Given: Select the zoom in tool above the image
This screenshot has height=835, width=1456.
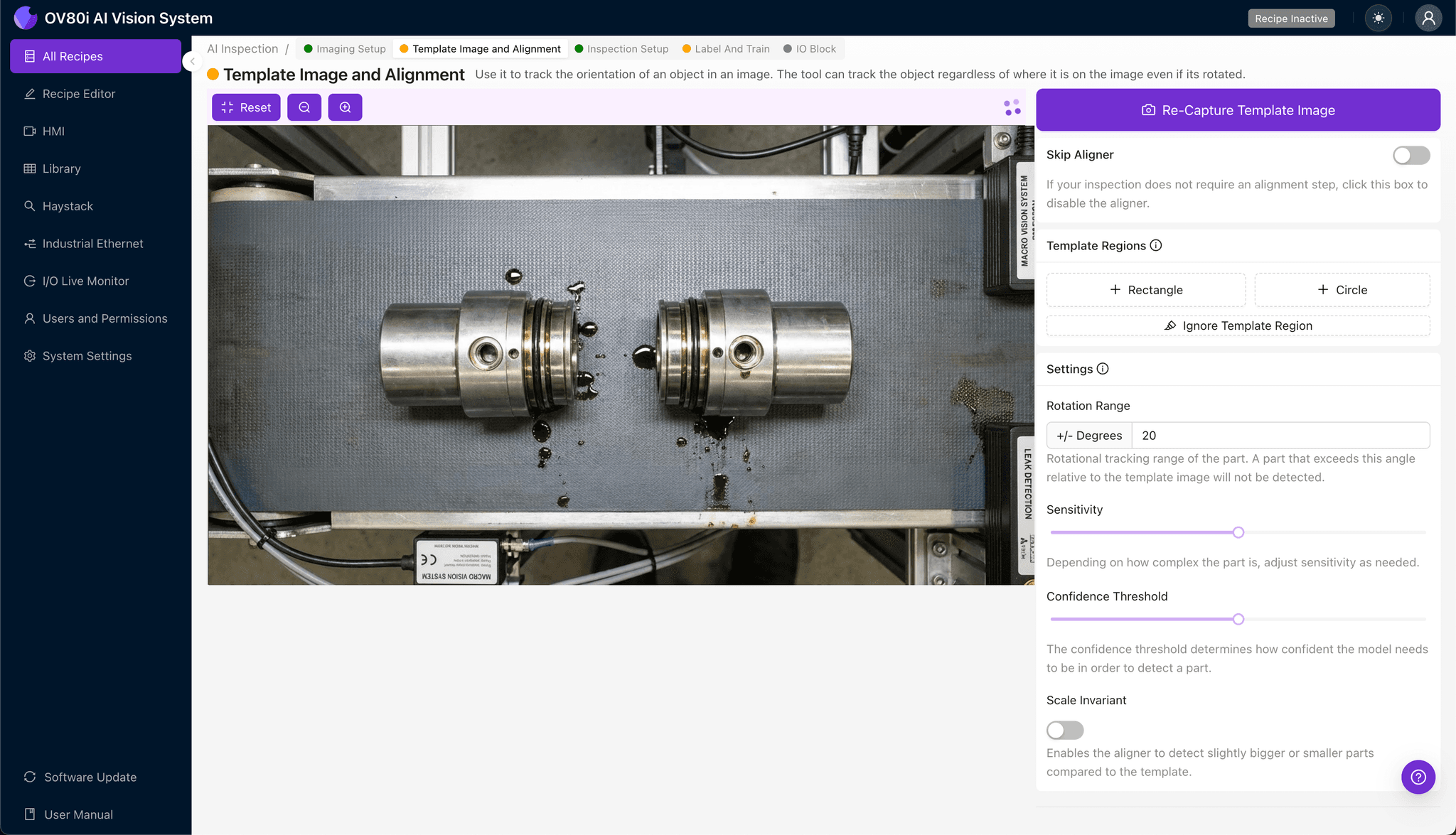Looking at the screenshot, I should point(346,107).
